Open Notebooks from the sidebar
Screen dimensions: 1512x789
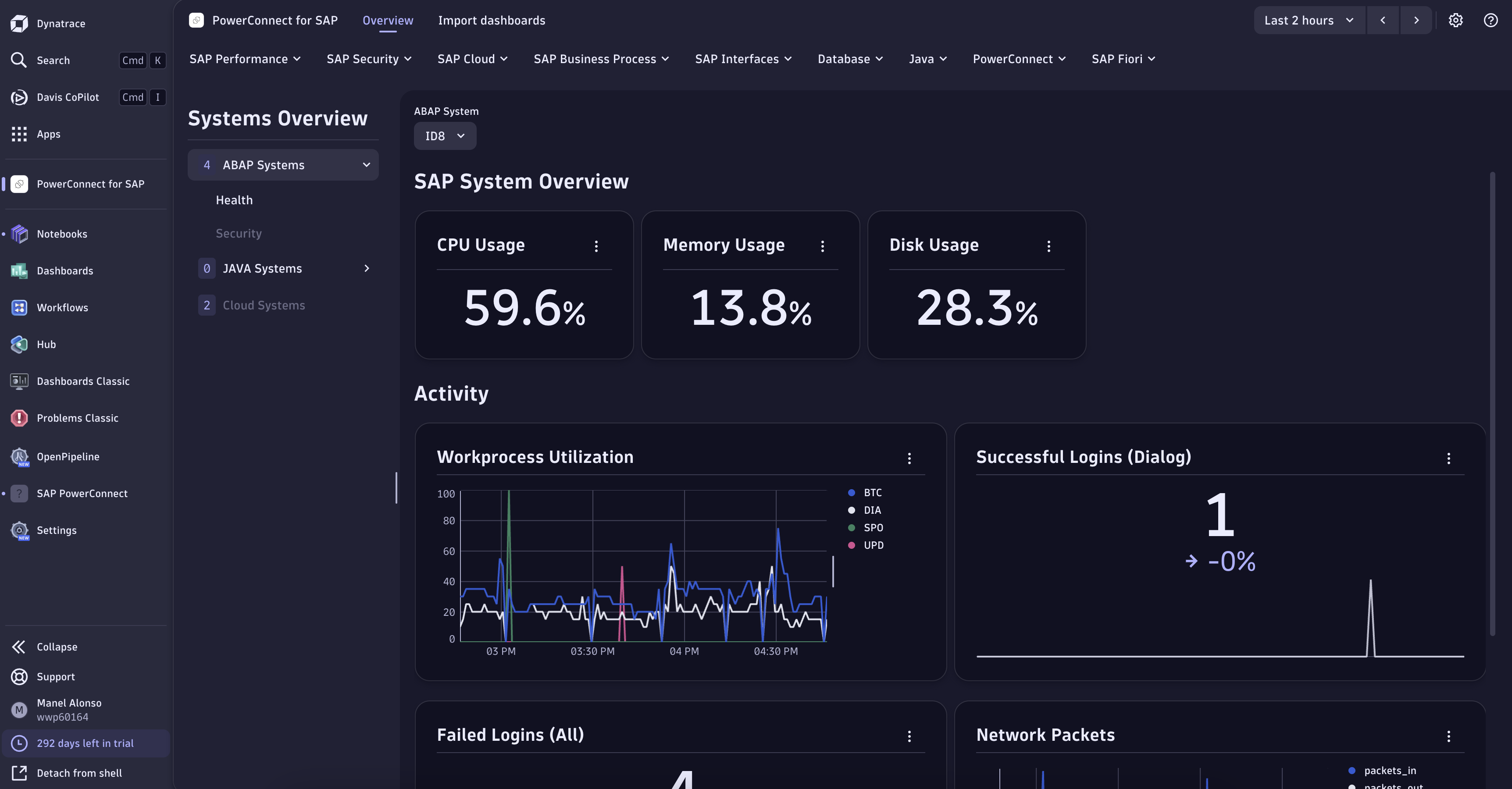pos(62,234)
